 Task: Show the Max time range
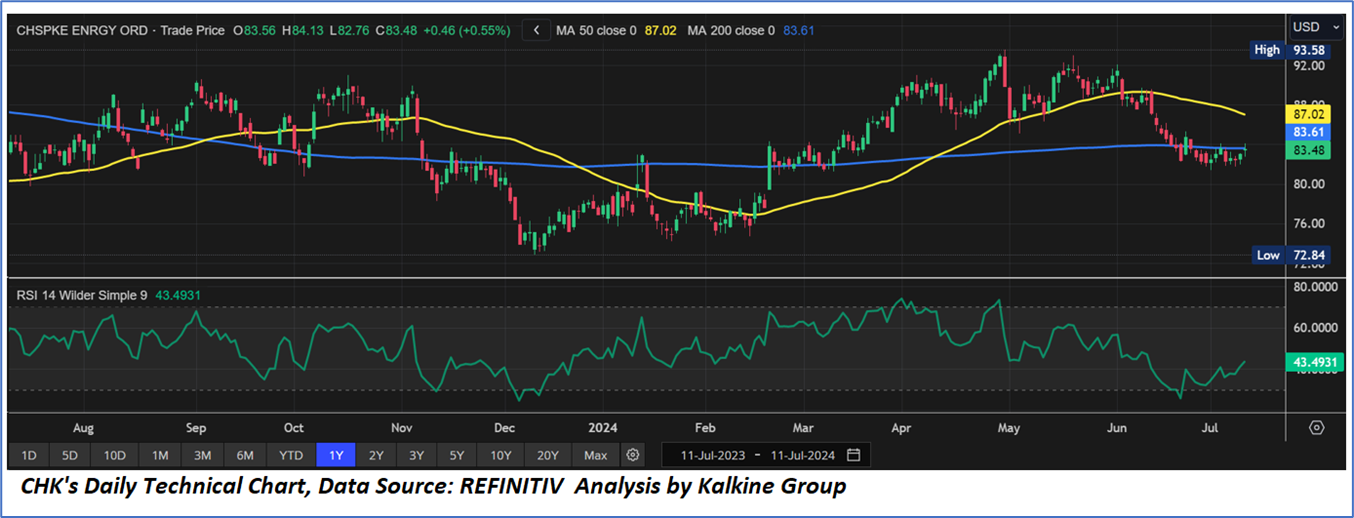pyautogui.click(x=595, y=455)
